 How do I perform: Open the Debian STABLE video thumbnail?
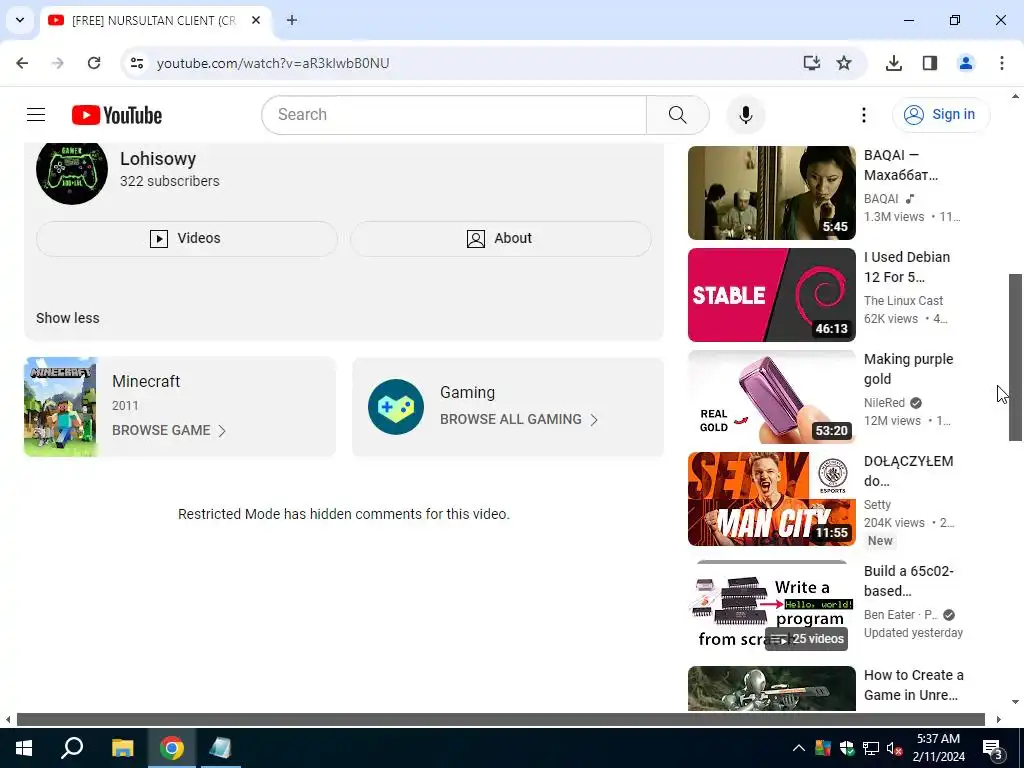[x=771, y=295]
